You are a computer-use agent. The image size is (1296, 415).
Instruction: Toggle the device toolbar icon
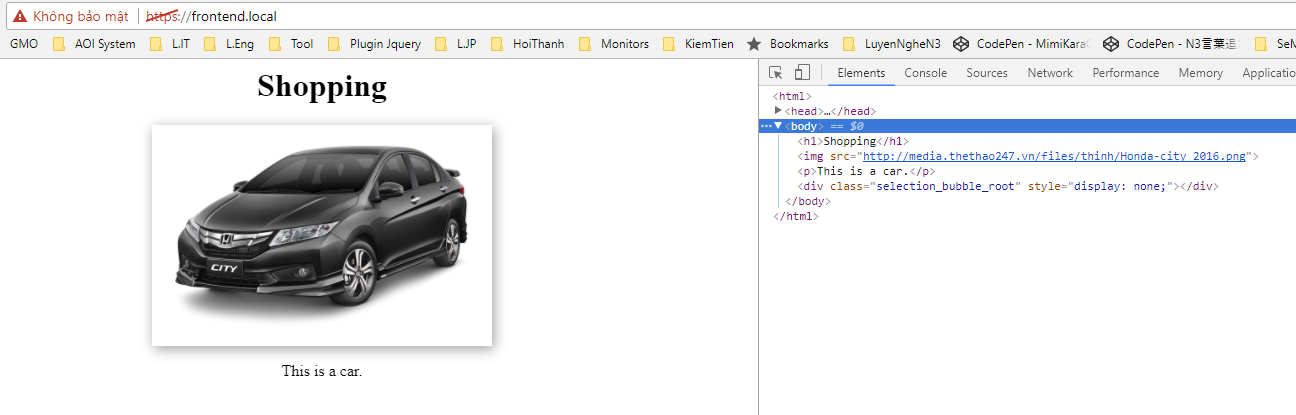point(802,73)
